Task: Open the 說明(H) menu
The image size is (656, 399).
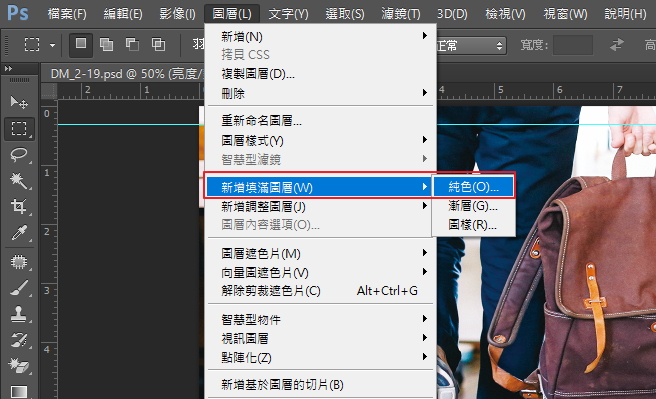Action: [625, 14]
